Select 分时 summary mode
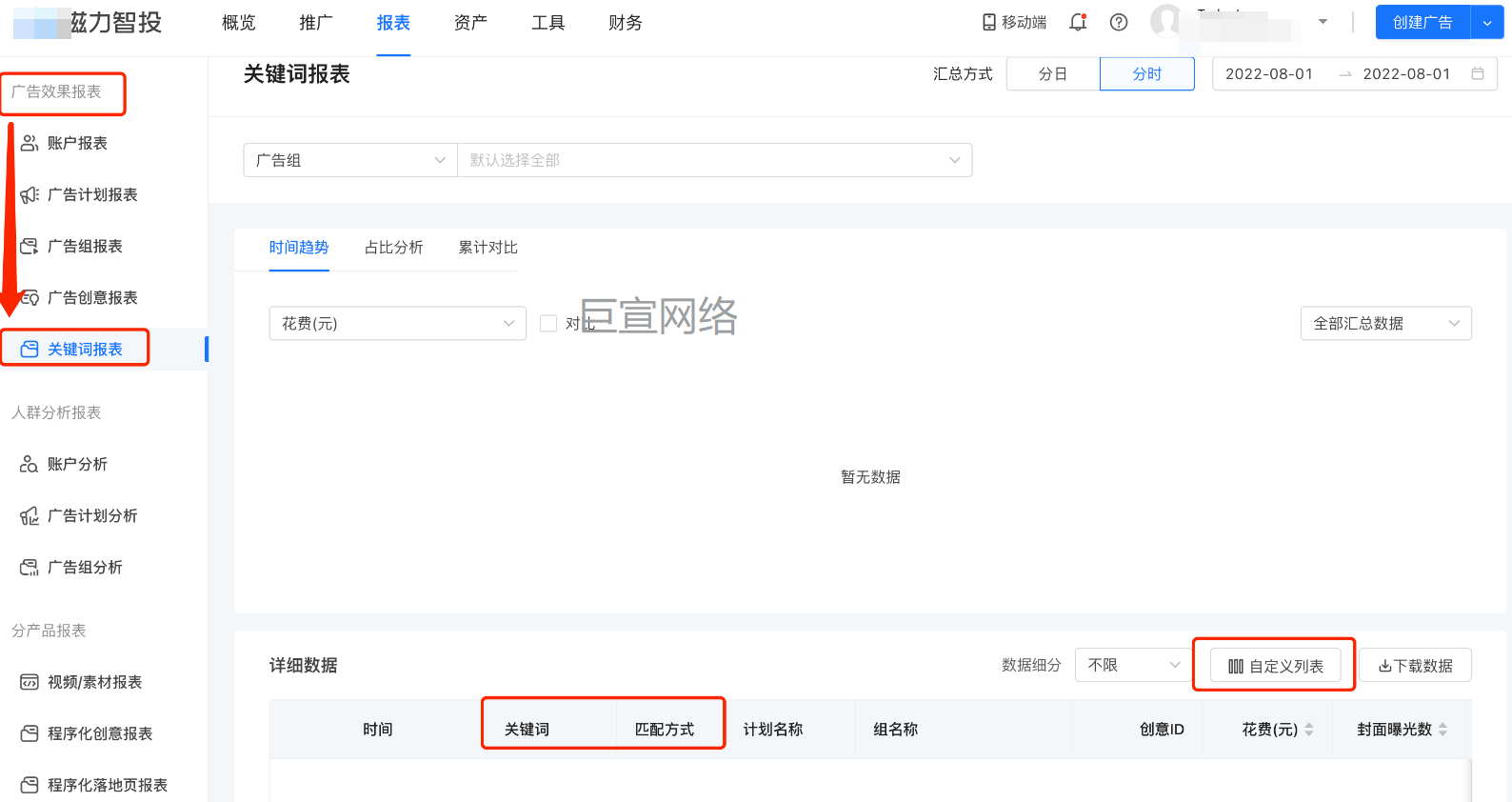 tap(1146, 73)
